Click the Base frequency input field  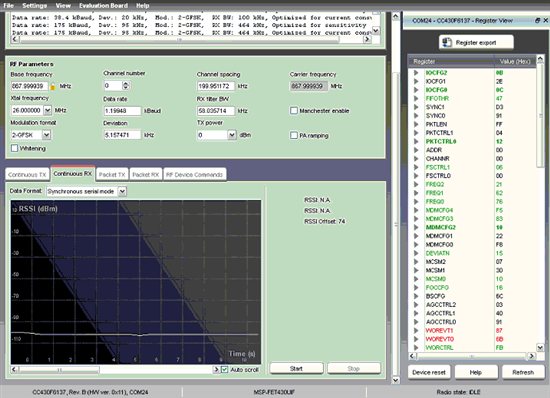[x=29, y=86]
